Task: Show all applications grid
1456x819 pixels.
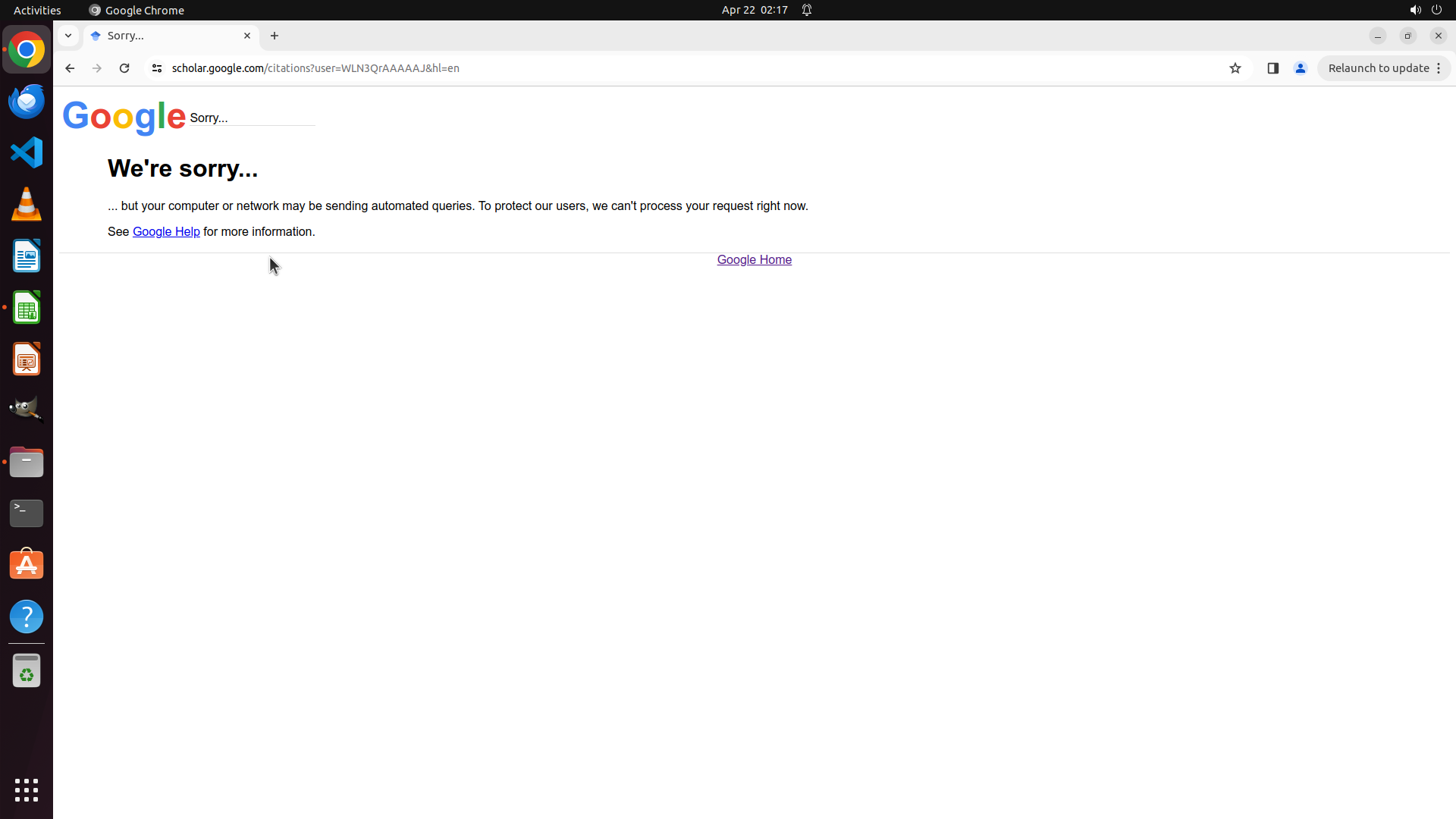Action: [x=27, y=789]
